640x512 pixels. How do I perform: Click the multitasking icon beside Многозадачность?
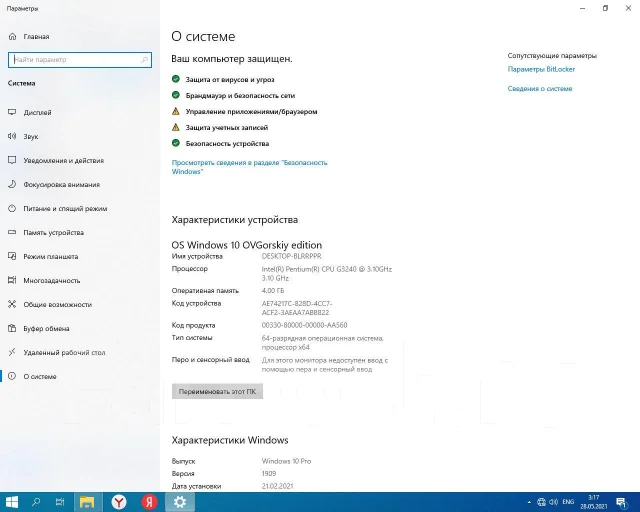click(x=12, y=280)
